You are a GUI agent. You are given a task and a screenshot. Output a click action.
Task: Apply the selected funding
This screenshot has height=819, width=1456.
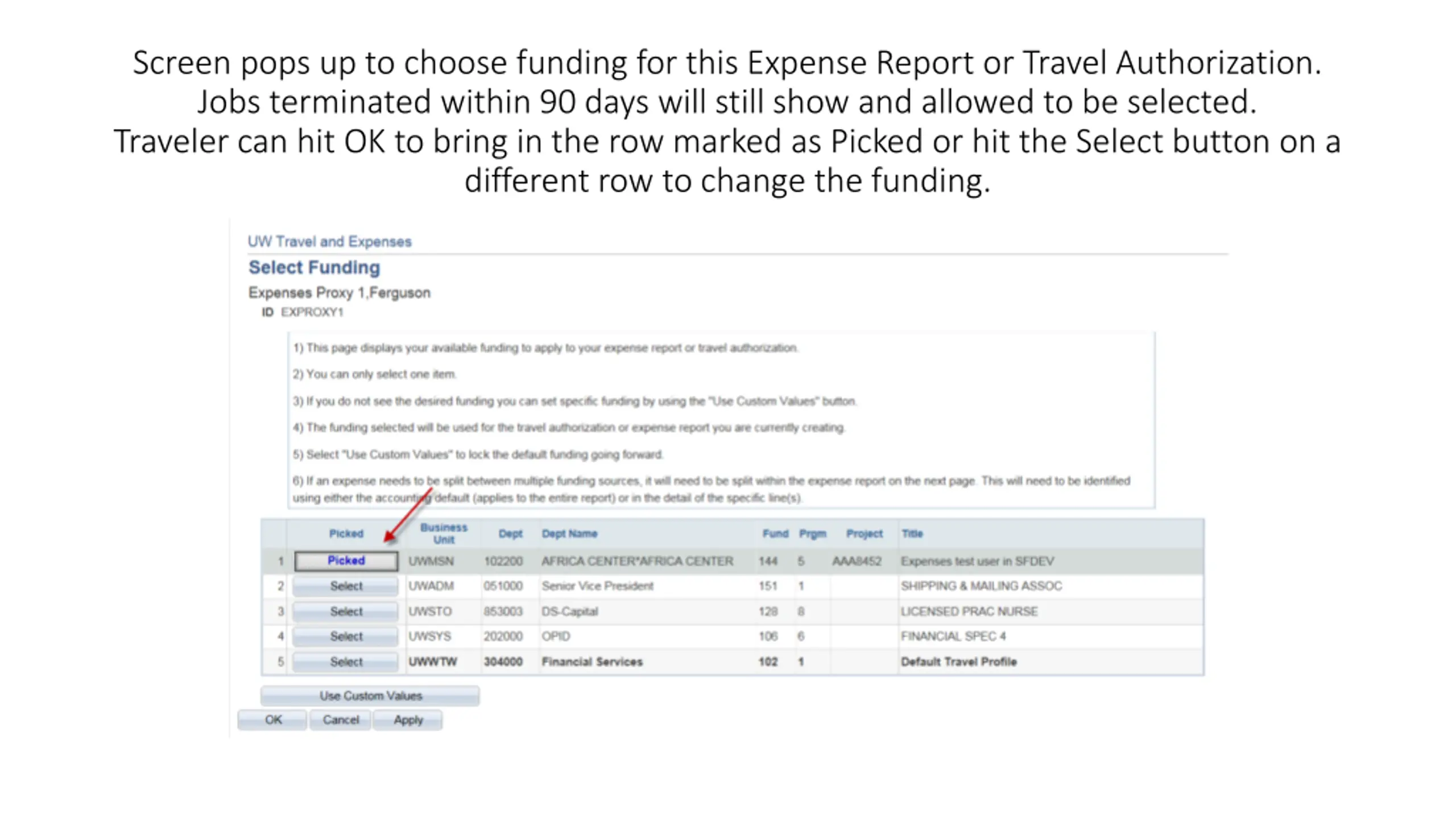(408, 720)
